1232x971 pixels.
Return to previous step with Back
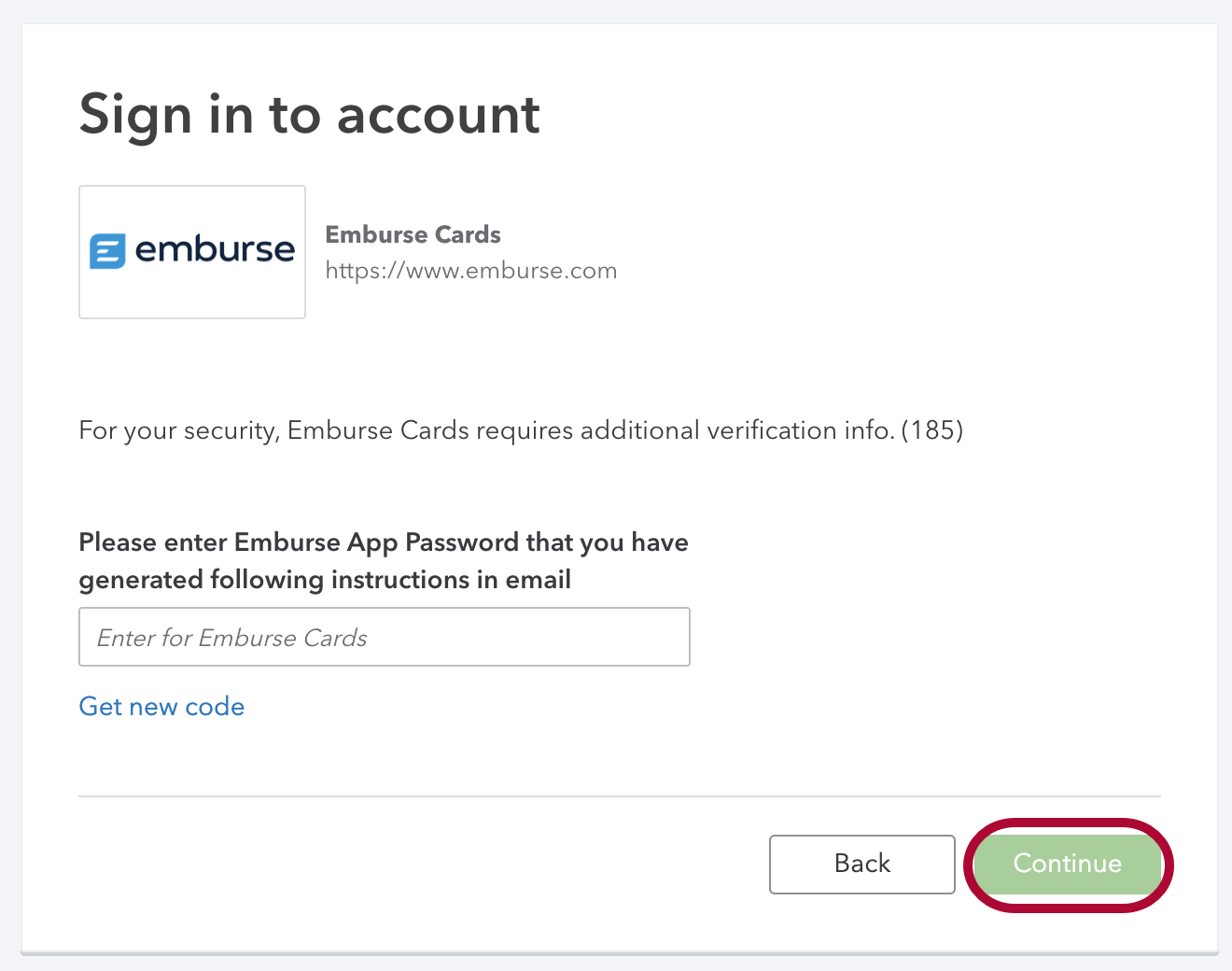[x=861, y=864]
